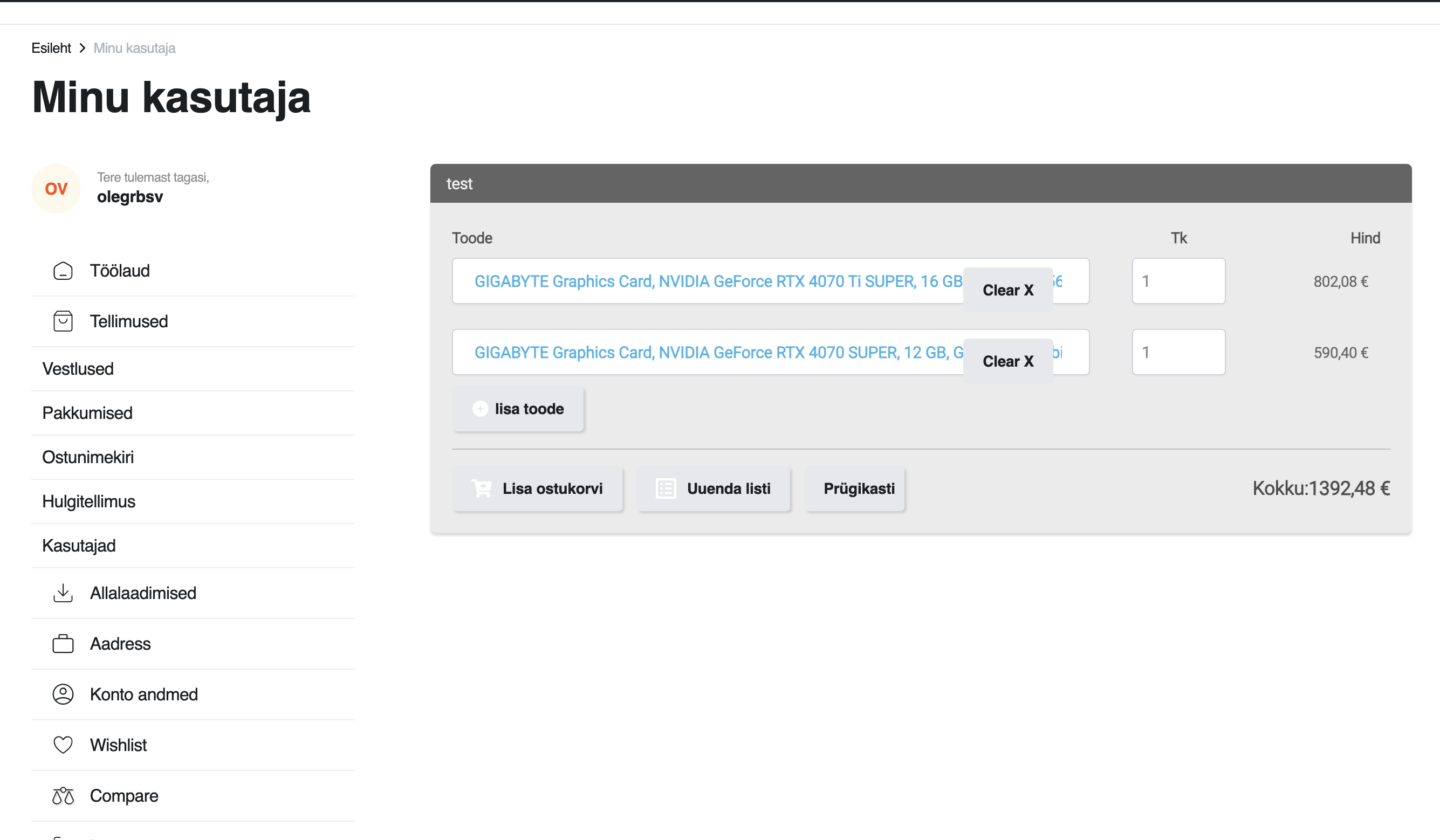Click the Kokku:1392,48 € total
This screenshot has width=1440, height=840.
point(1321,488)
